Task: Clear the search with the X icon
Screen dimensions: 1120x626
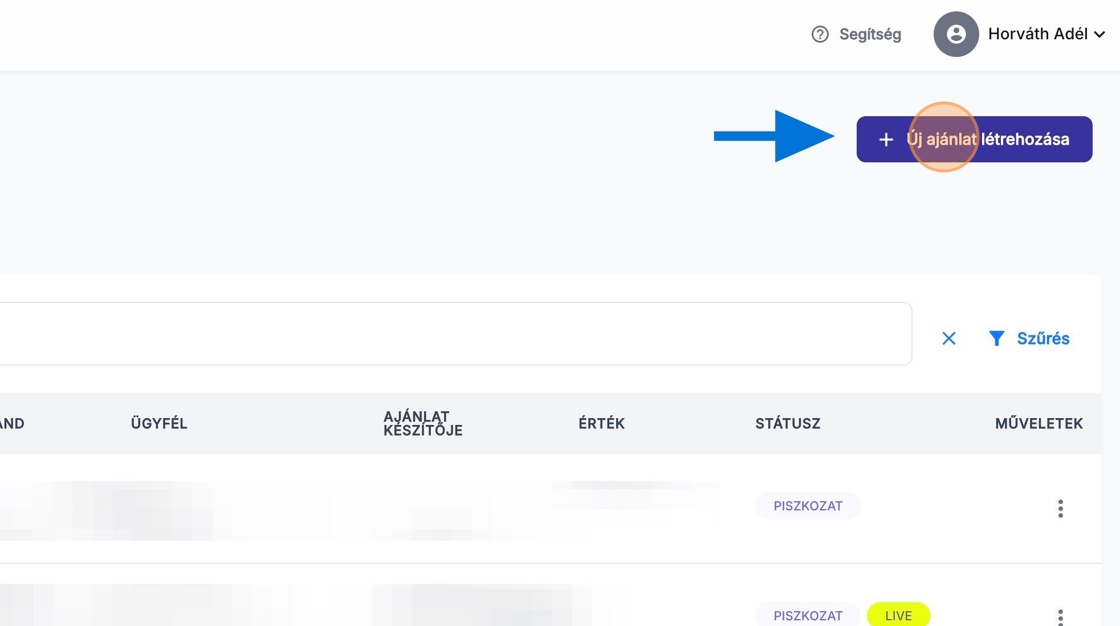Action: 949,339
